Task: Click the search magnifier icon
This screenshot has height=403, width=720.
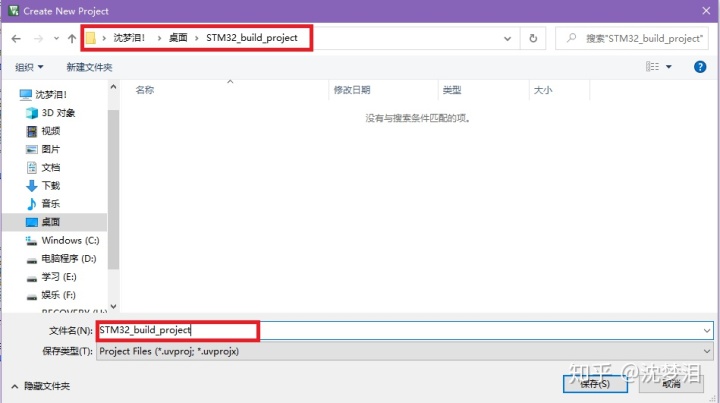Action: point(572,38)
